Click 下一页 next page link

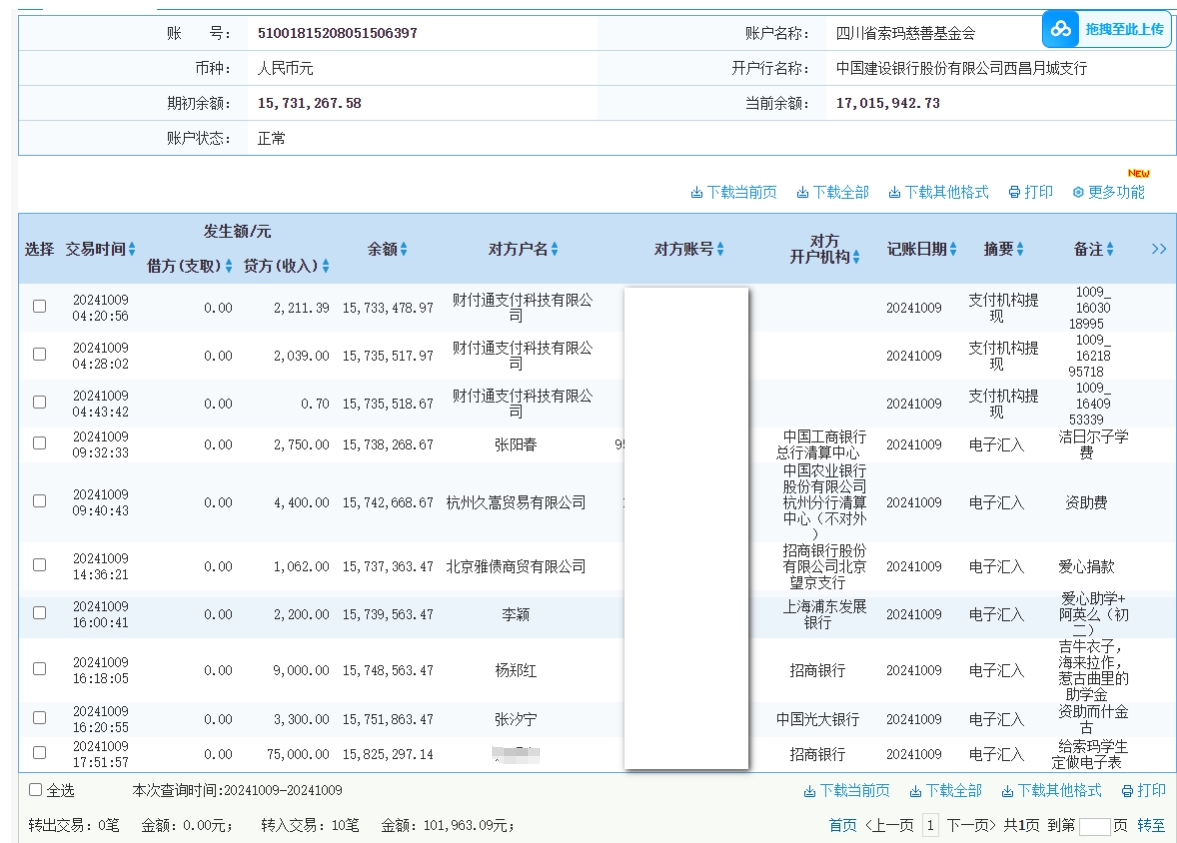pyautogui.click(x=971, y=826)
